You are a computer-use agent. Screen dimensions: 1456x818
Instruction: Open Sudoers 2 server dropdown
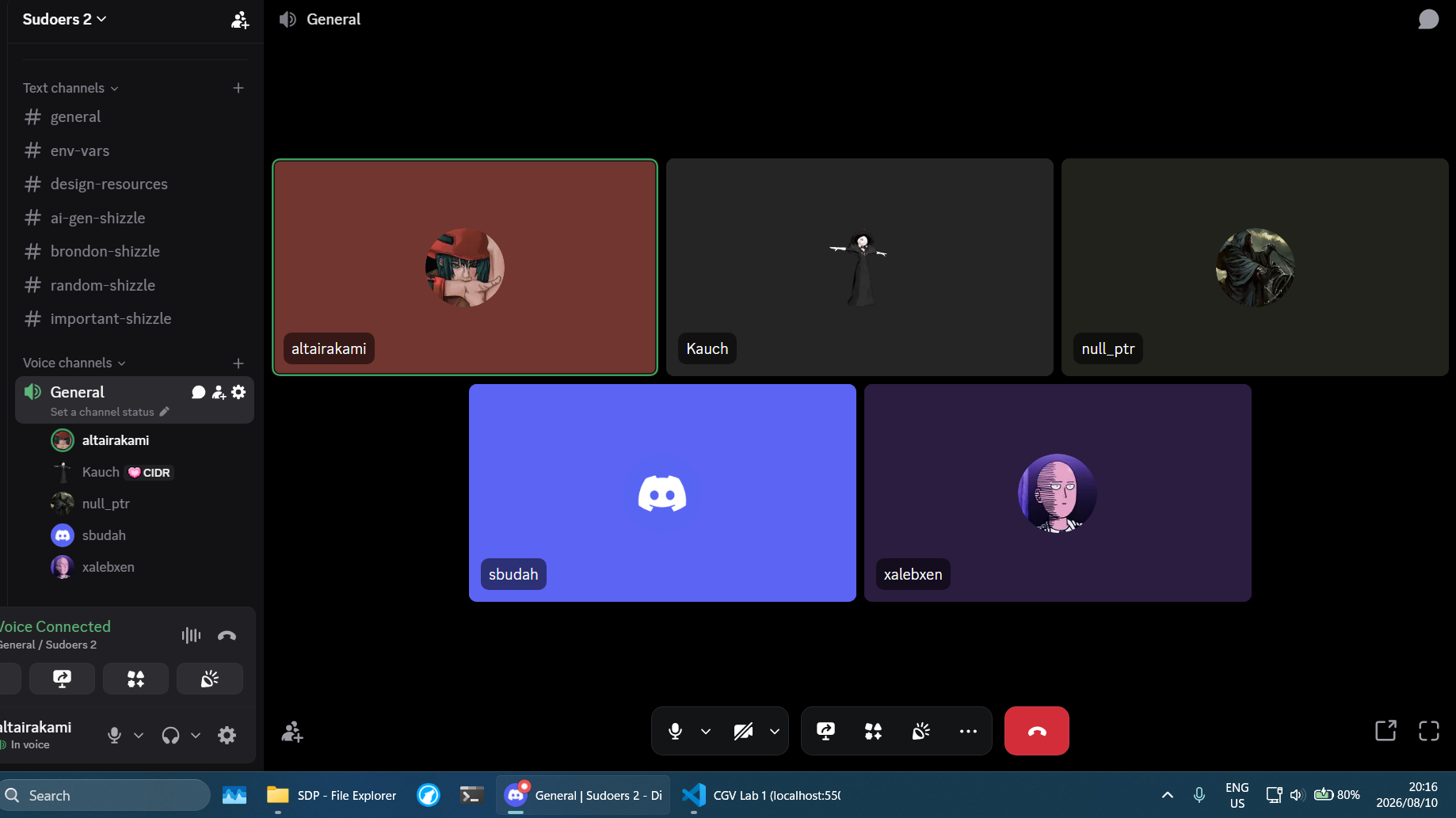point(64,19)
